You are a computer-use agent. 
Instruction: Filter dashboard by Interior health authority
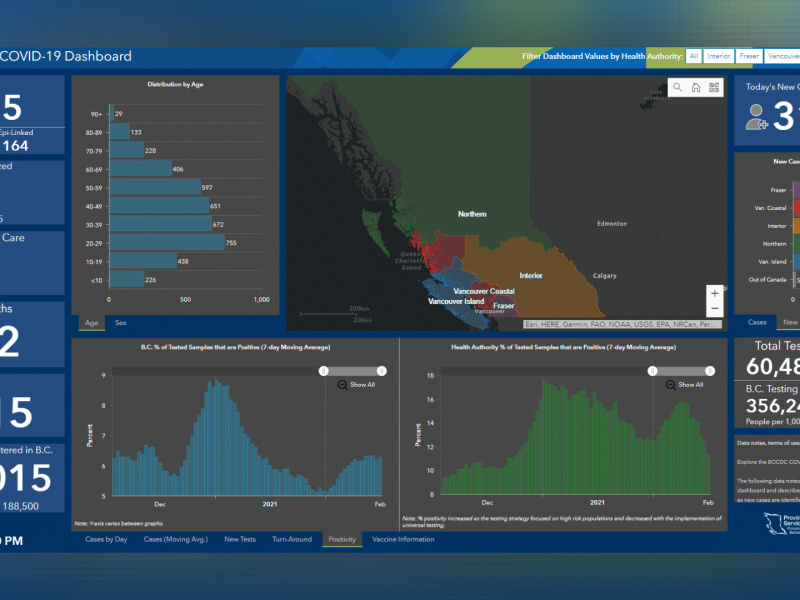coord(718,57)
